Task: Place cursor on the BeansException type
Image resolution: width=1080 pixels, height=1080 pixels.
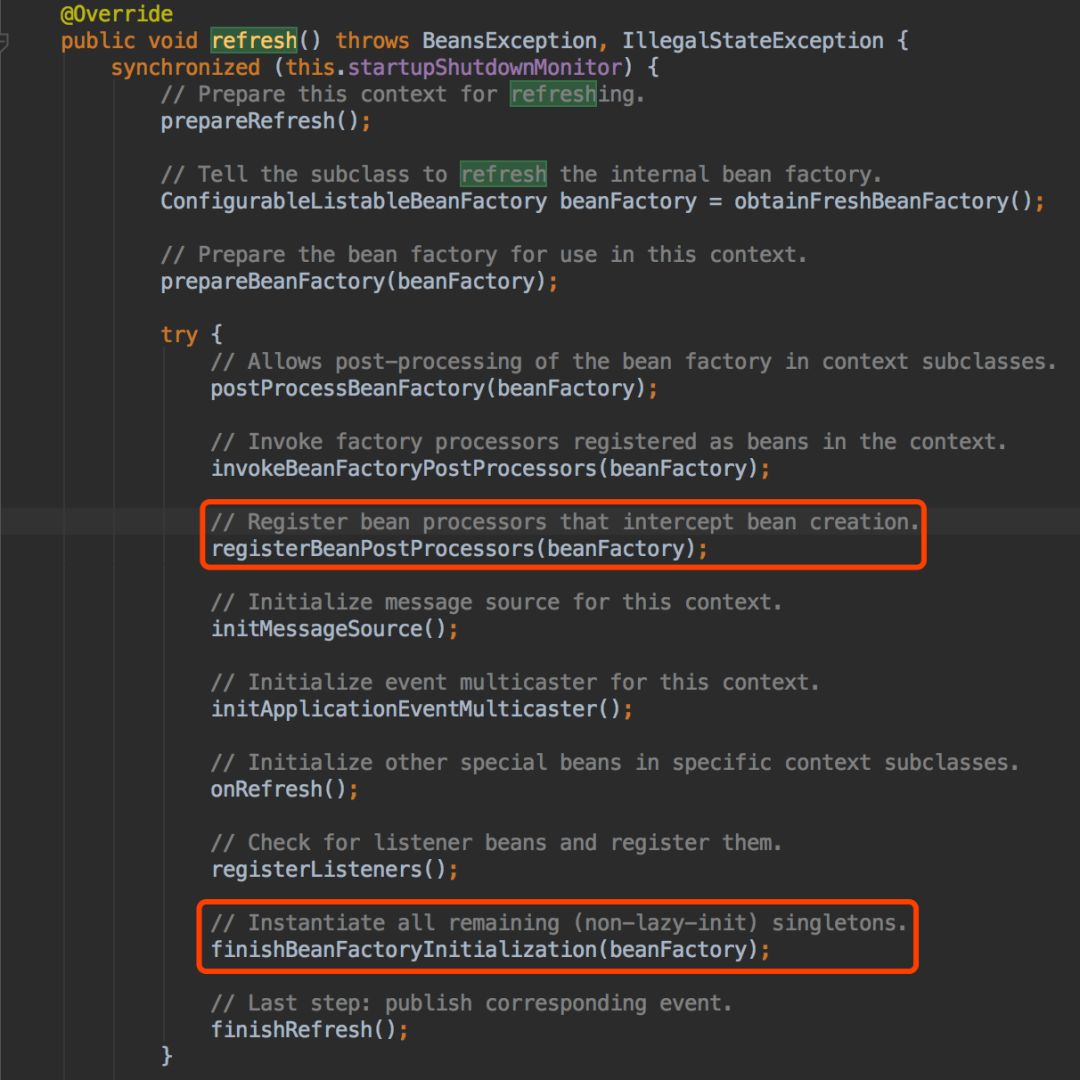Action: click(509, 41)
